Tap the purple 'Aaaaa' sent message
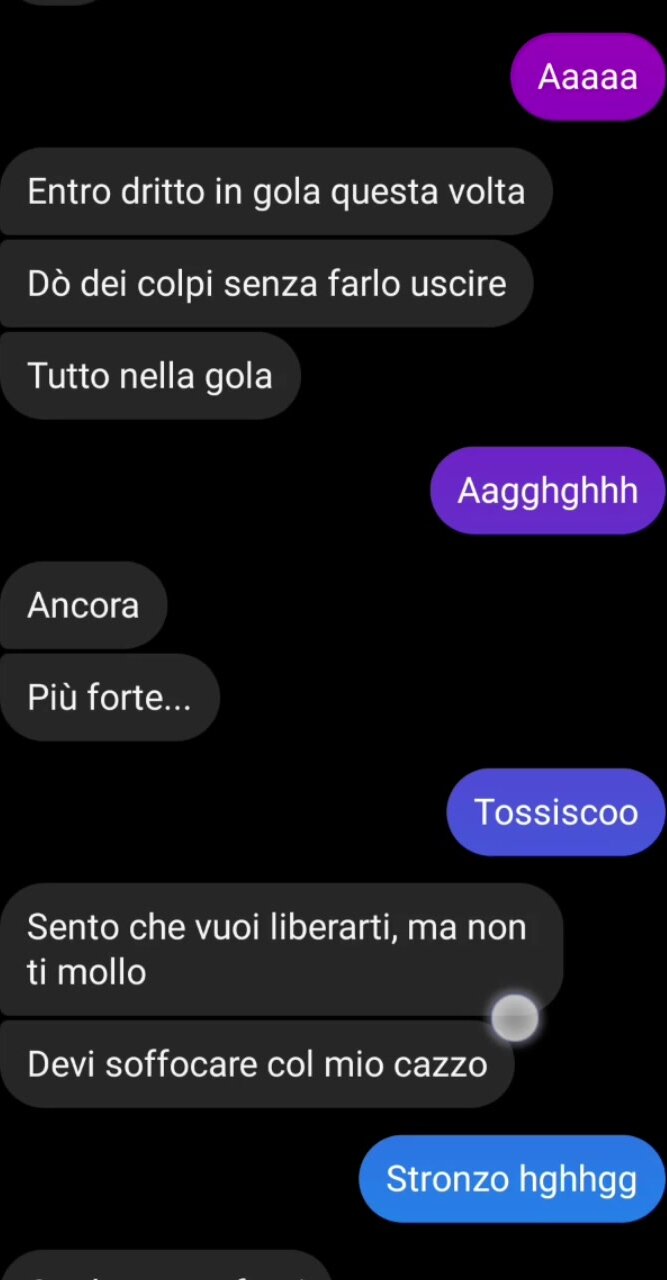Image resolution: width=667 pixels, height=1280 pixels. click(x=588, y=77)
